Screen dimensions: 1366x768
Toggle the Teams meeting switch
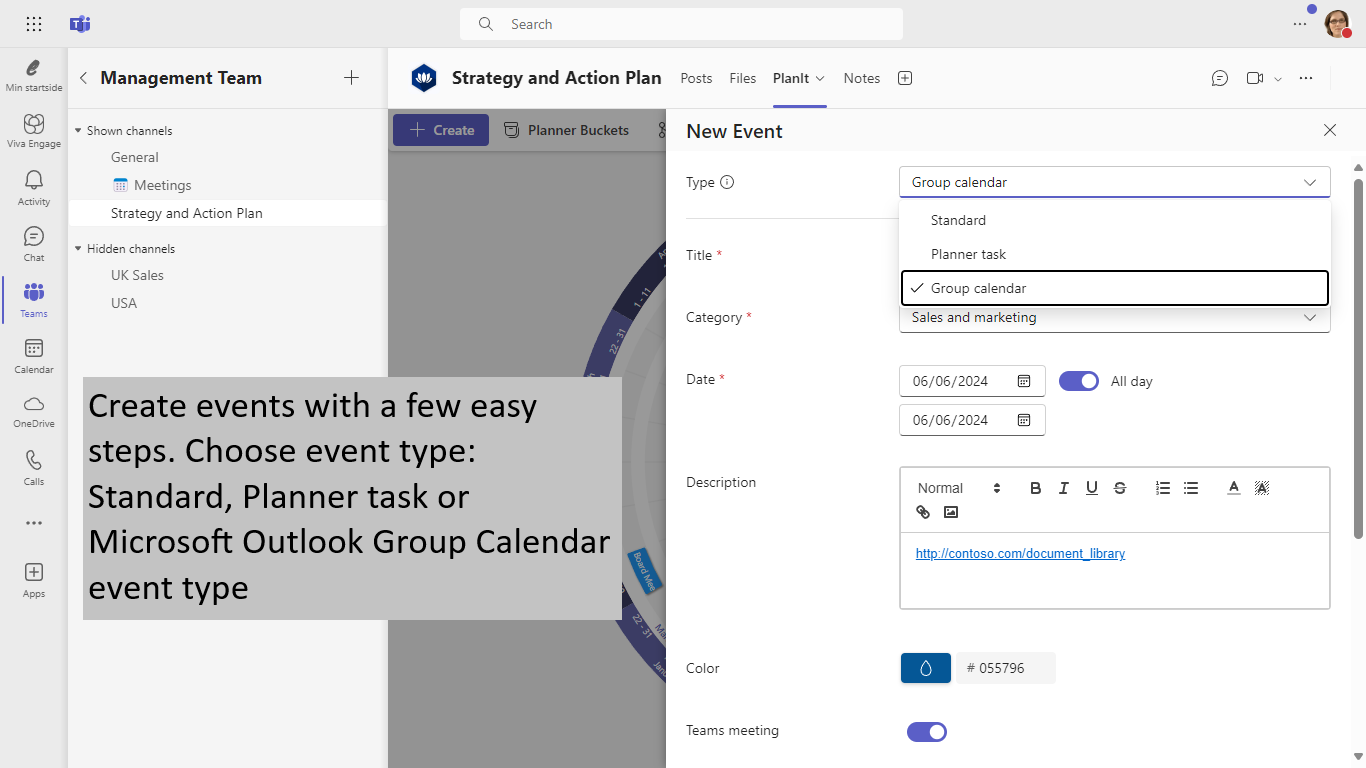[x=927, y=732]
